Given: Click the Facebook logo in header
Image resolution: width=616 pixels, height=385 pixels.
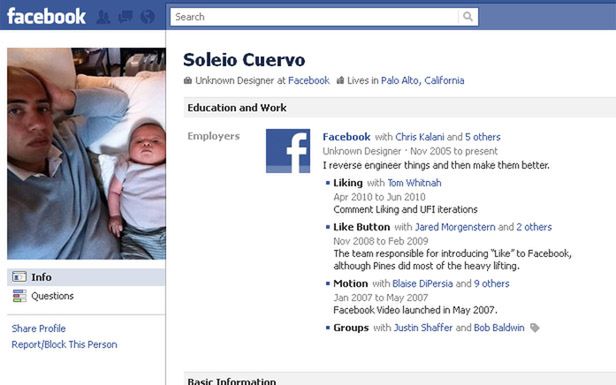Looking at the screenshot, I should coord(46,16).
